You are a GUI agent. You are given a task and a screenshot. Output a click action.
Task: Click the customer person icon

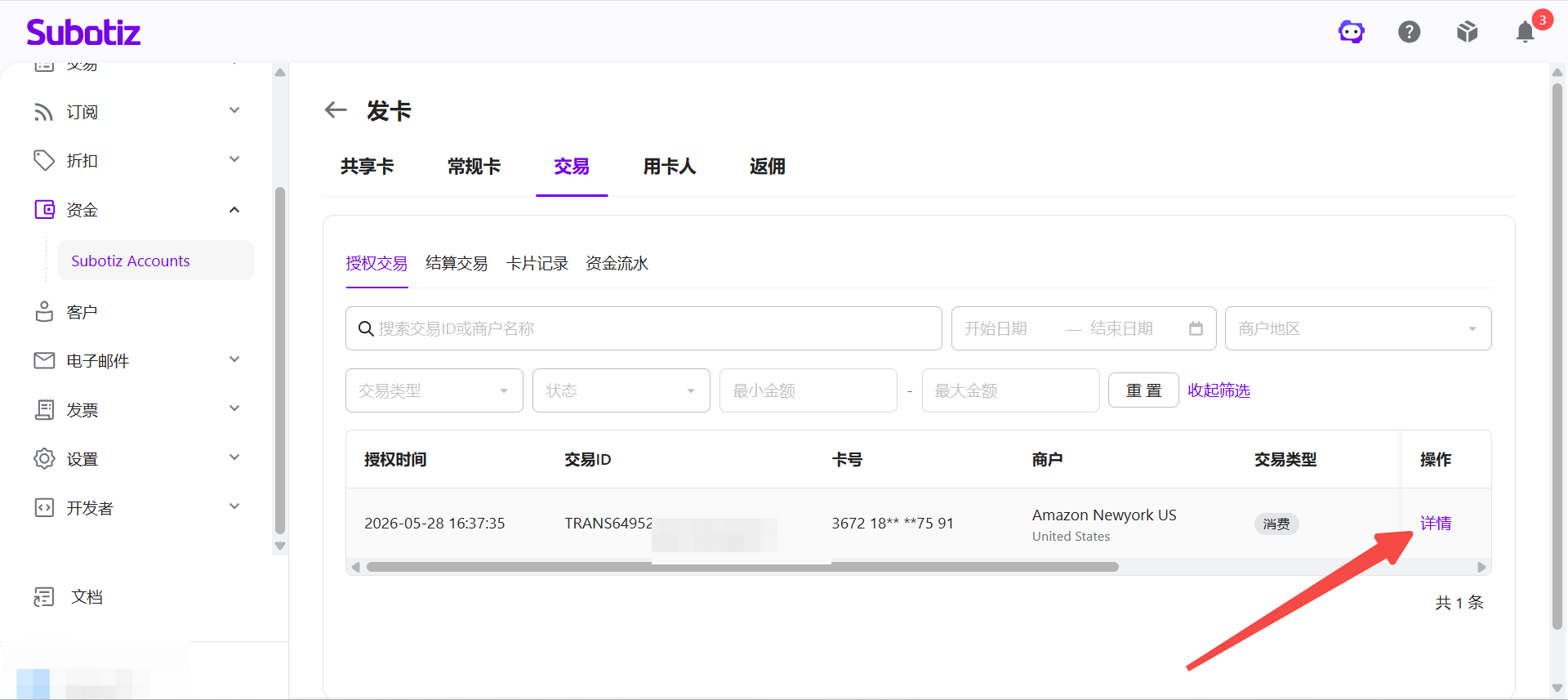point(44,312)
